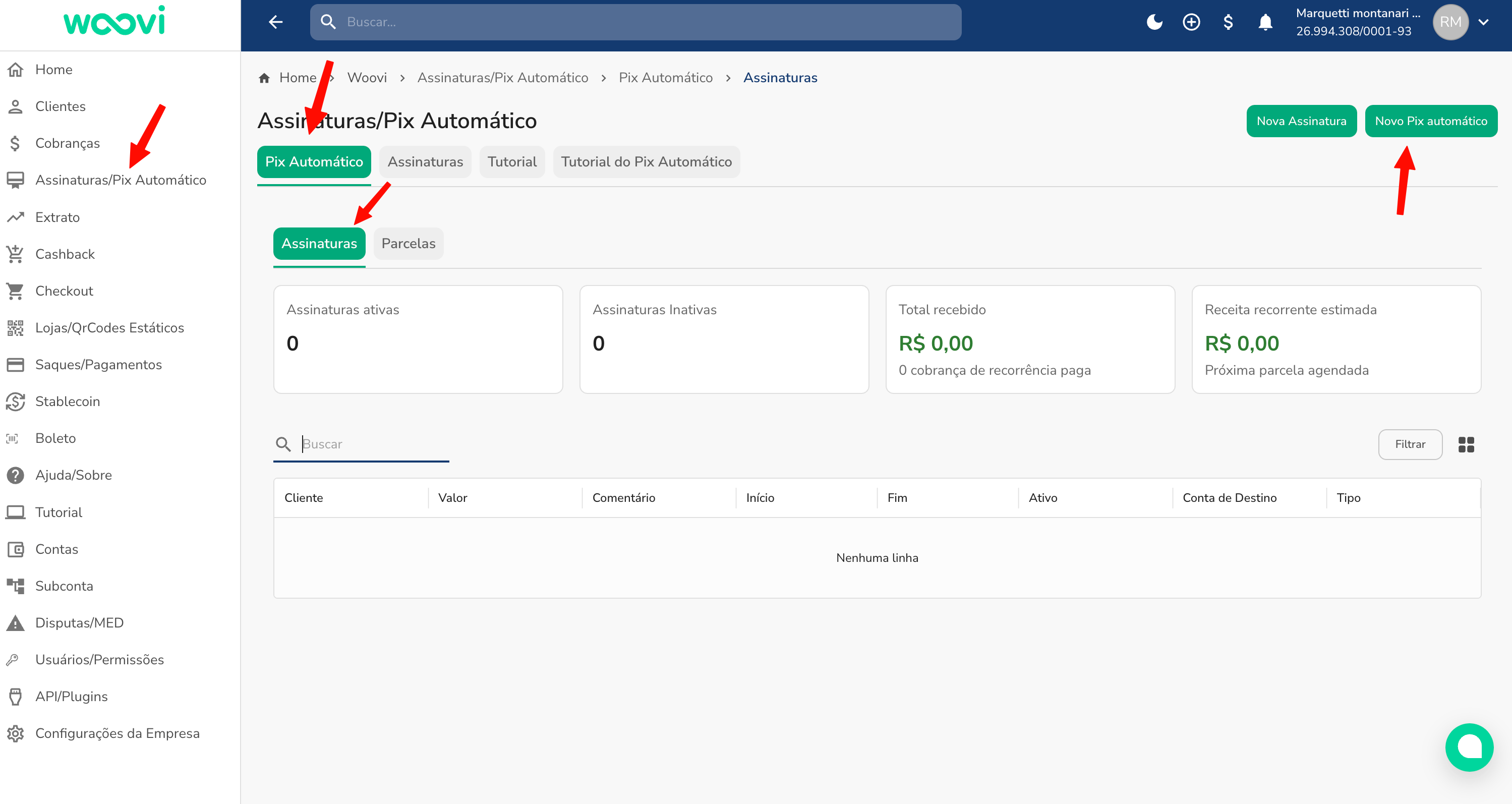Toggle dark mode moon icon
The width and height of the screenshot is (1512, 804).
pos(1154,22)
